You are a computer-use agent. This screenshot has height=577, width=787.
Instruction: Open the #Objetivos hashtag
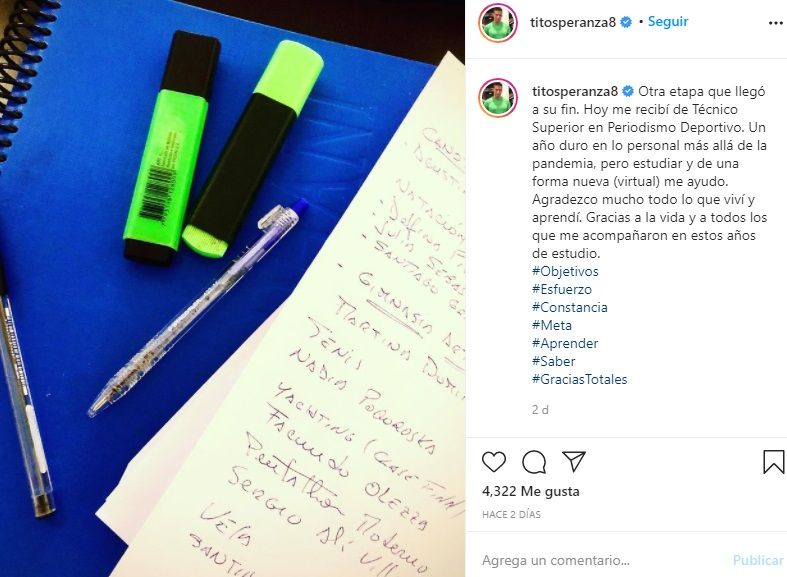coord(565,271)
